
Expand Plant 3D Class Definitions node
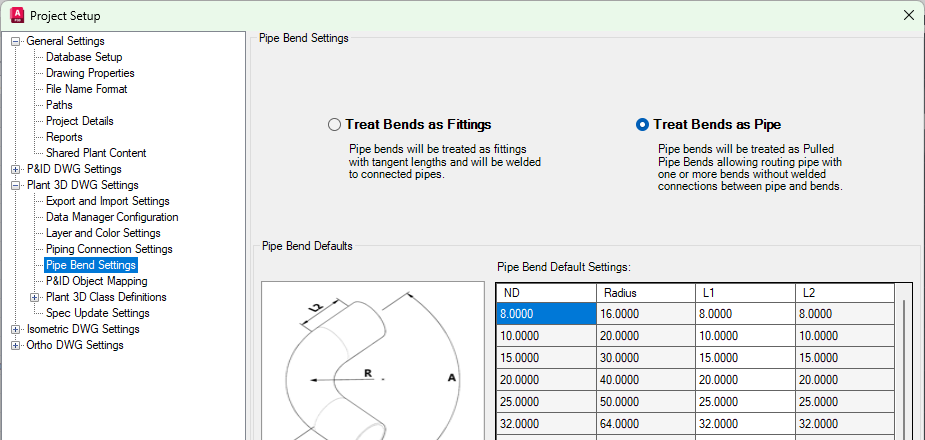35,297
